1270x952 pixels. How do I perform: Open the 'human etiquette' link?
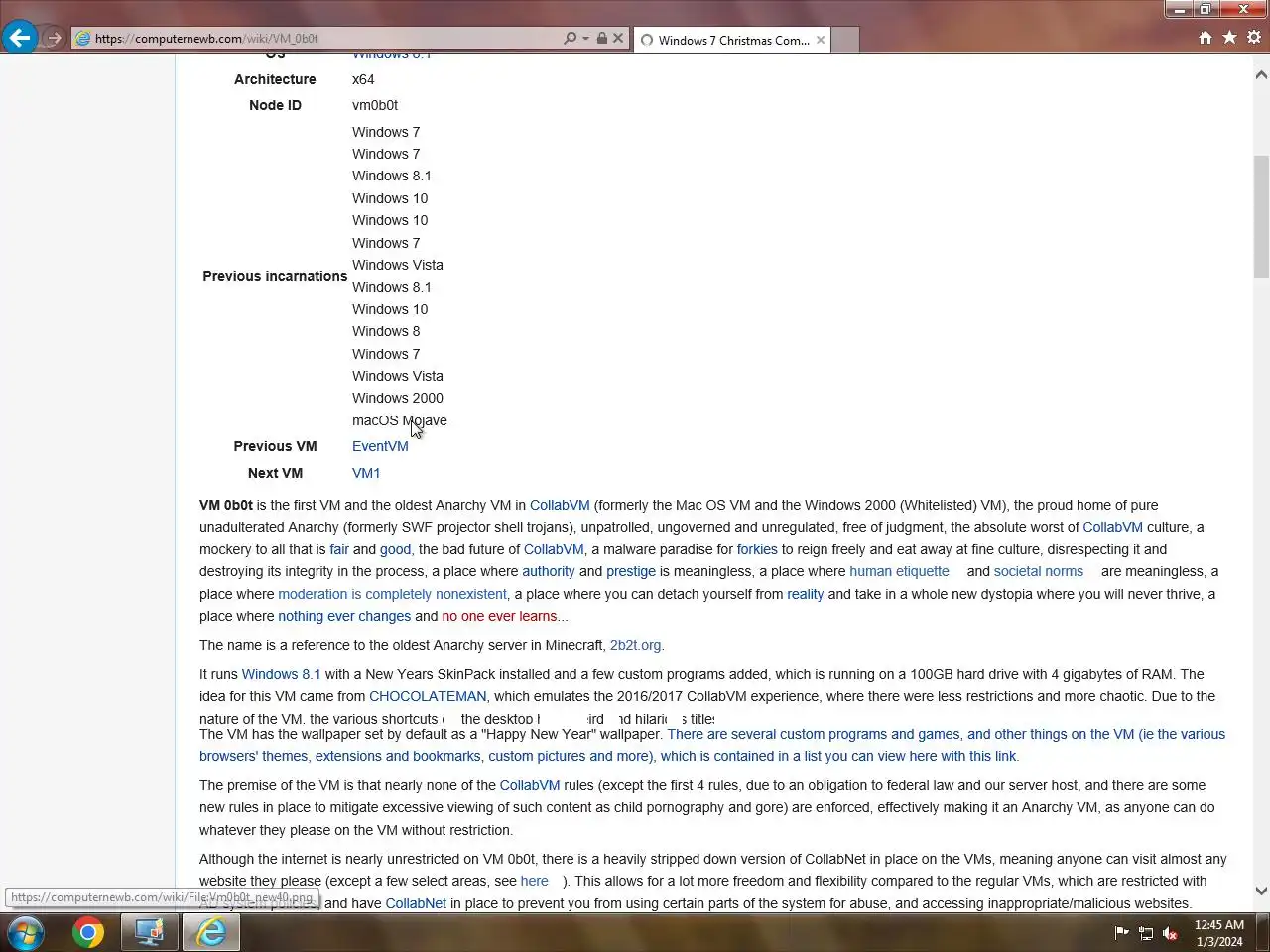pos(899,571)
